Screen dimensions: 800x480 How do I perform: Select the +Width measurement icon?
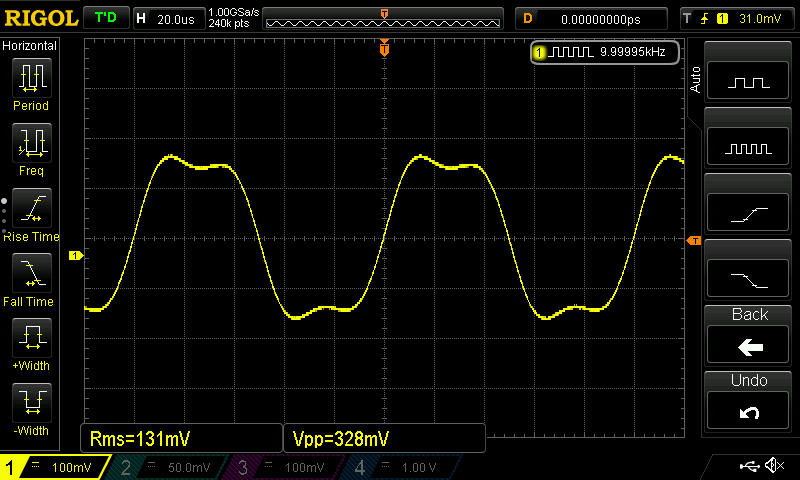(x=32, y=338)
